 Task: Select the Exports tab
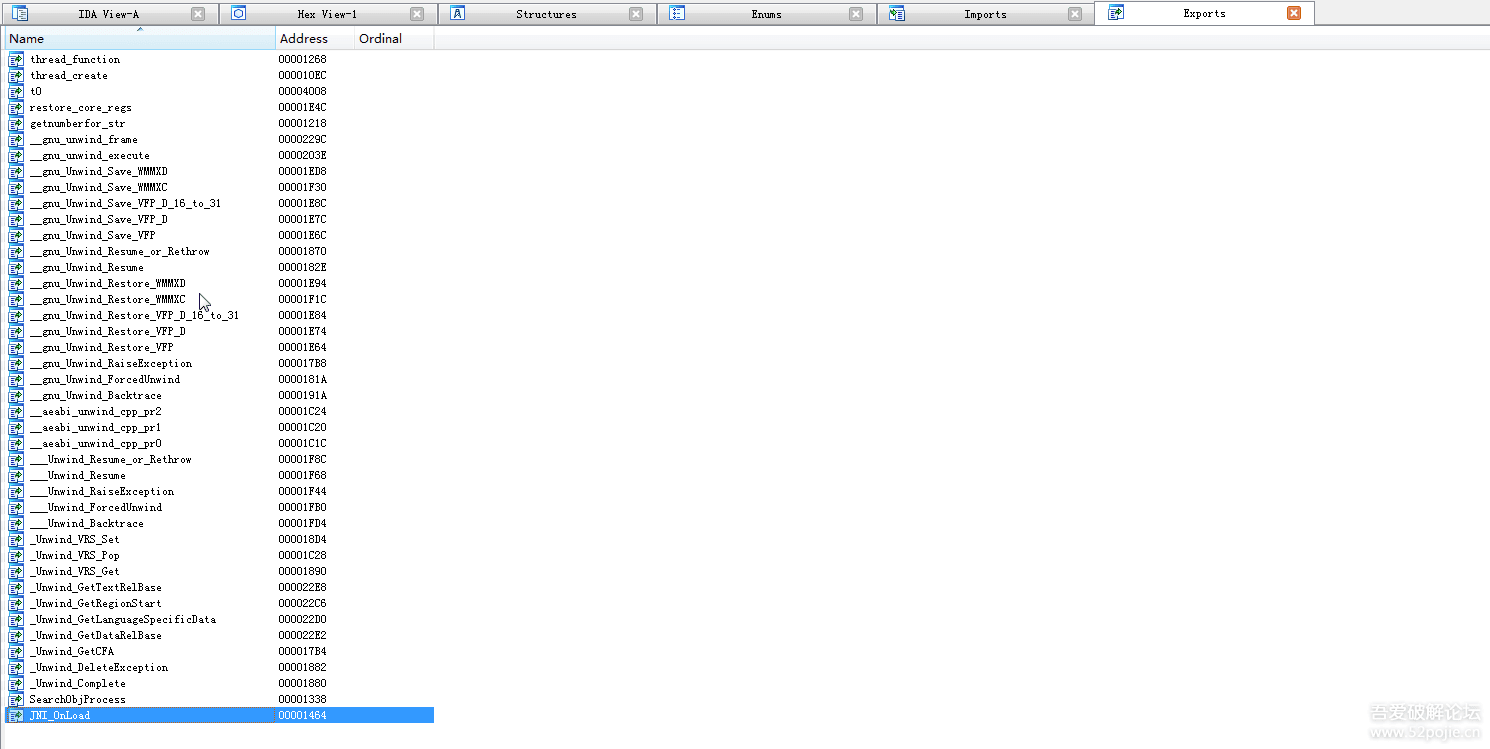click(1204, 13)
